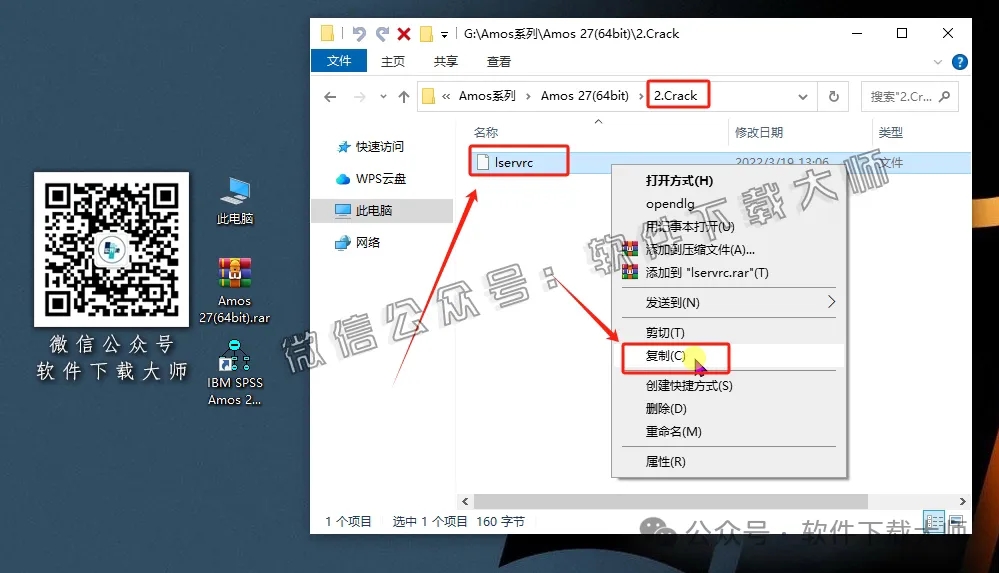Click the red delete X icon
Viewport: 999px width, 573px height.
404,34
